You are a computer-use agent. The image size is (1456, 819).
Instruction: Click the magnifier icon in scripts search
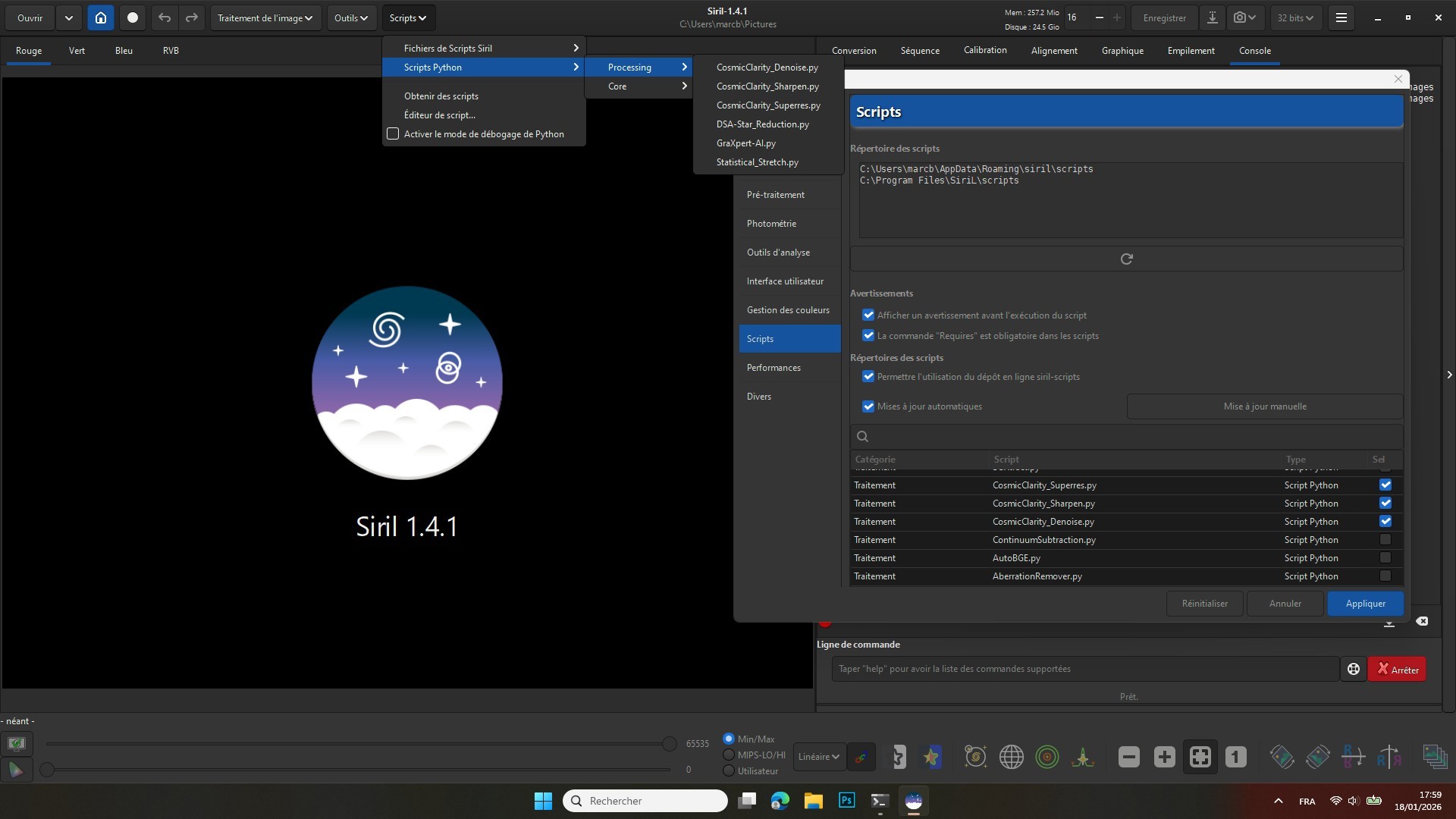pos(862,436)
